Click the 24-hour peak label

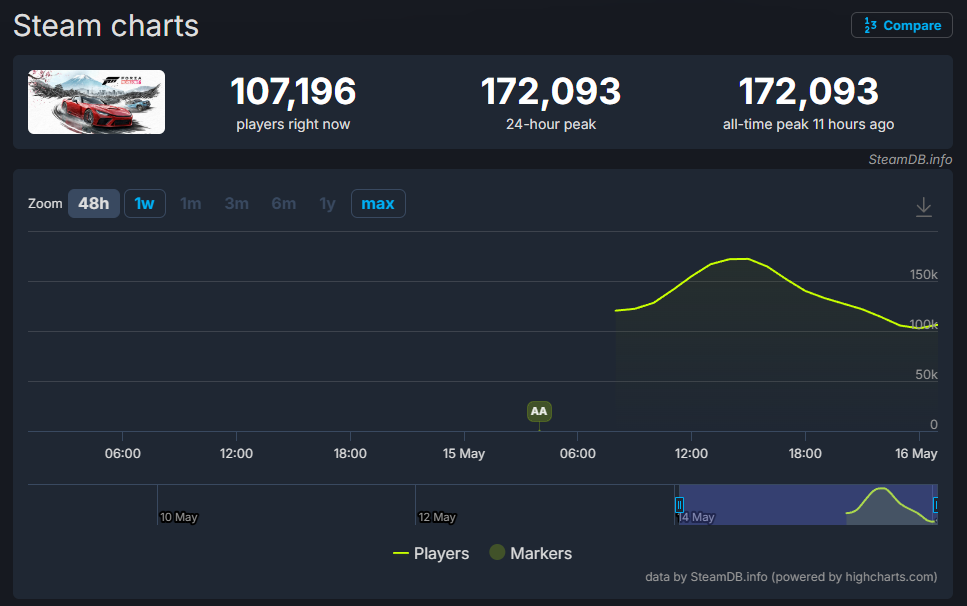click(551, 124)
